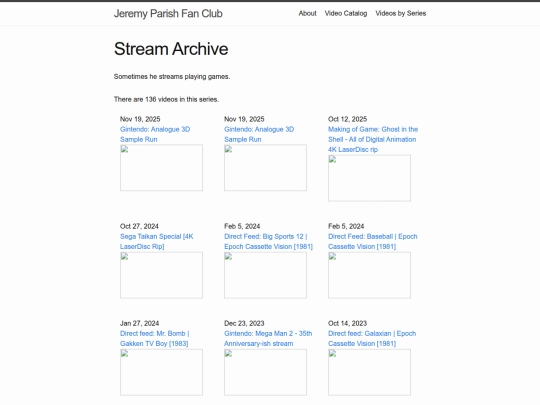Click thumbnail of Galaxian video
This screenshot has height=405, width=540.
369,372
